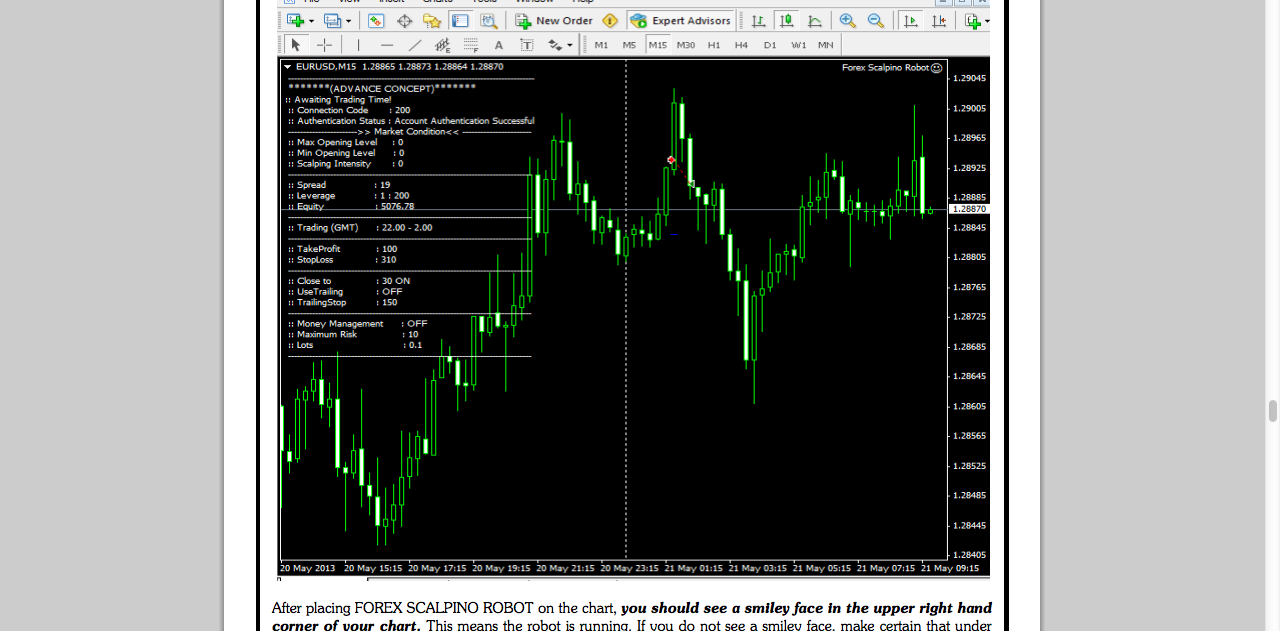This screenshot has width=1280, height=631.
Task: Click the Money Management OFF line
Action: 356,324
